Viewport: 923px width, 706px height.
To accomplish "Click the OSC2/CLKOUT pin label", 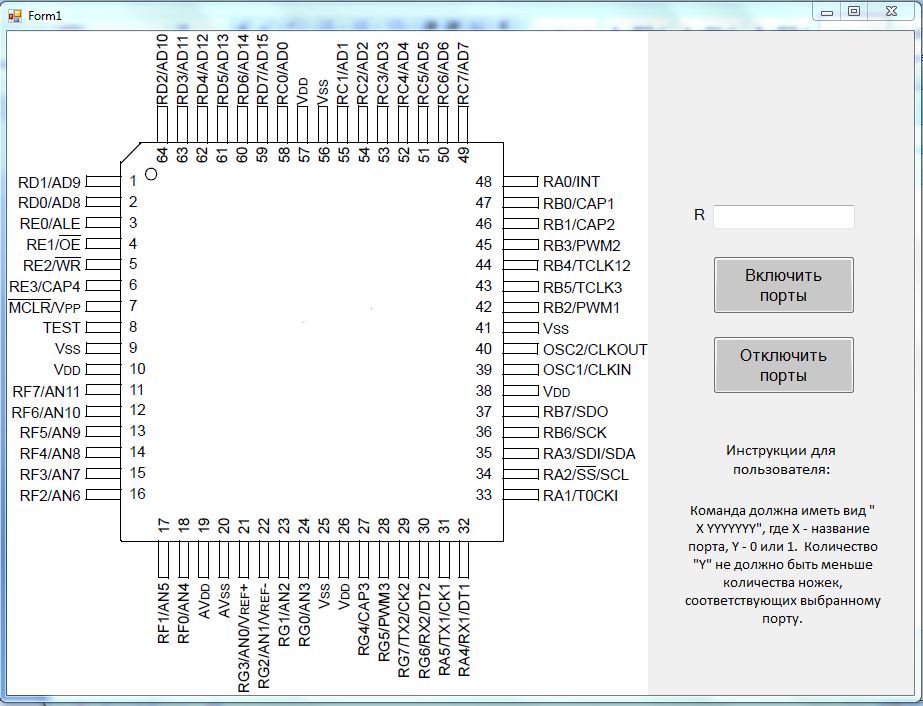I will [x=595, y=350].
